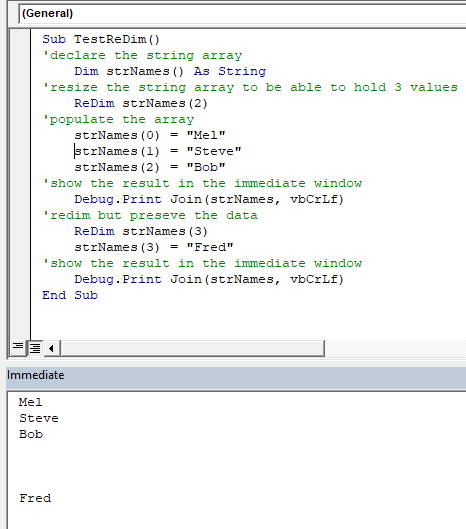Place cursor on Sub TestReDim() line
466x529 pixels.
point(101,39)
